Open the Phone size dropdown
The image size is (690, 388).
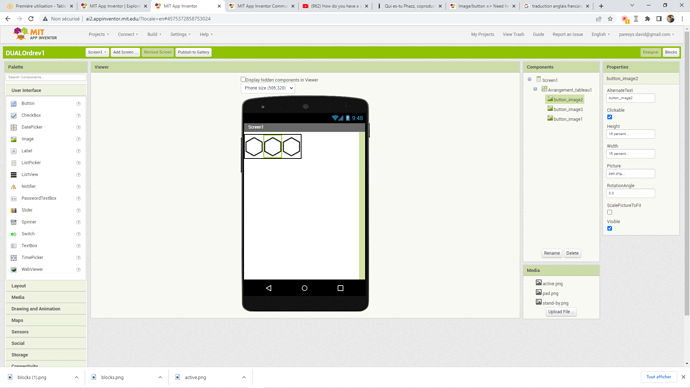click(268, 88)
